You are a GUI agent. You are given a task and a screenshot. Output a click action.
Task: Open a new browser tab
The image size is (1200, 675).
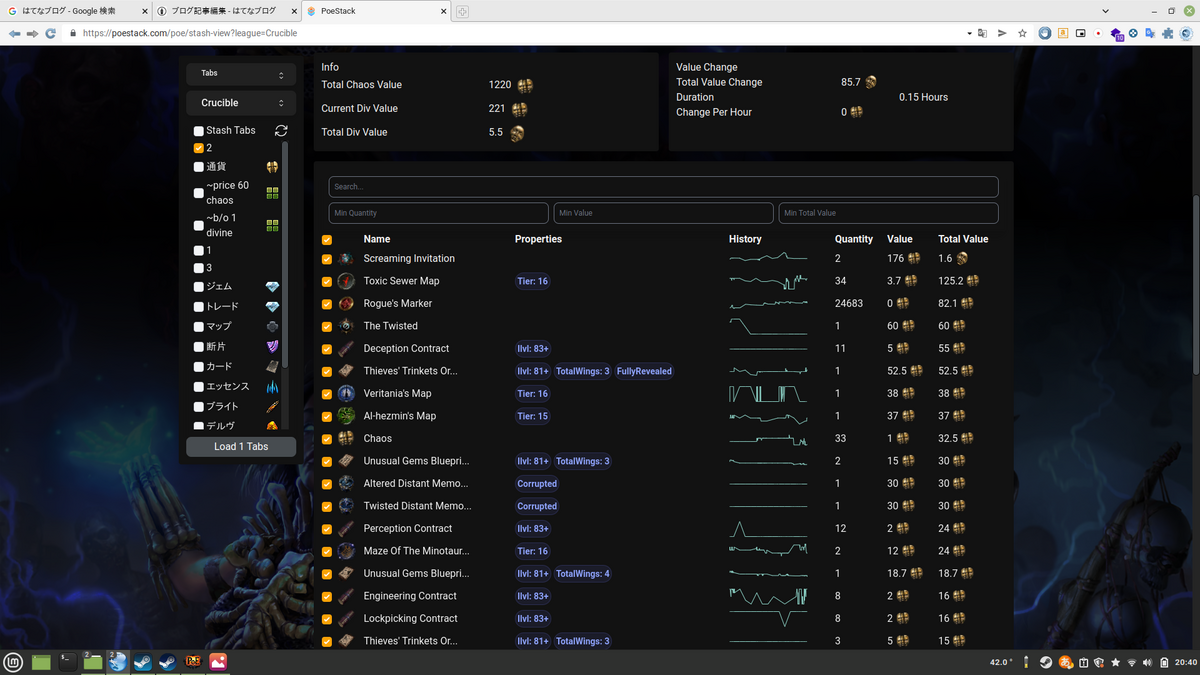tap(462, 11)
